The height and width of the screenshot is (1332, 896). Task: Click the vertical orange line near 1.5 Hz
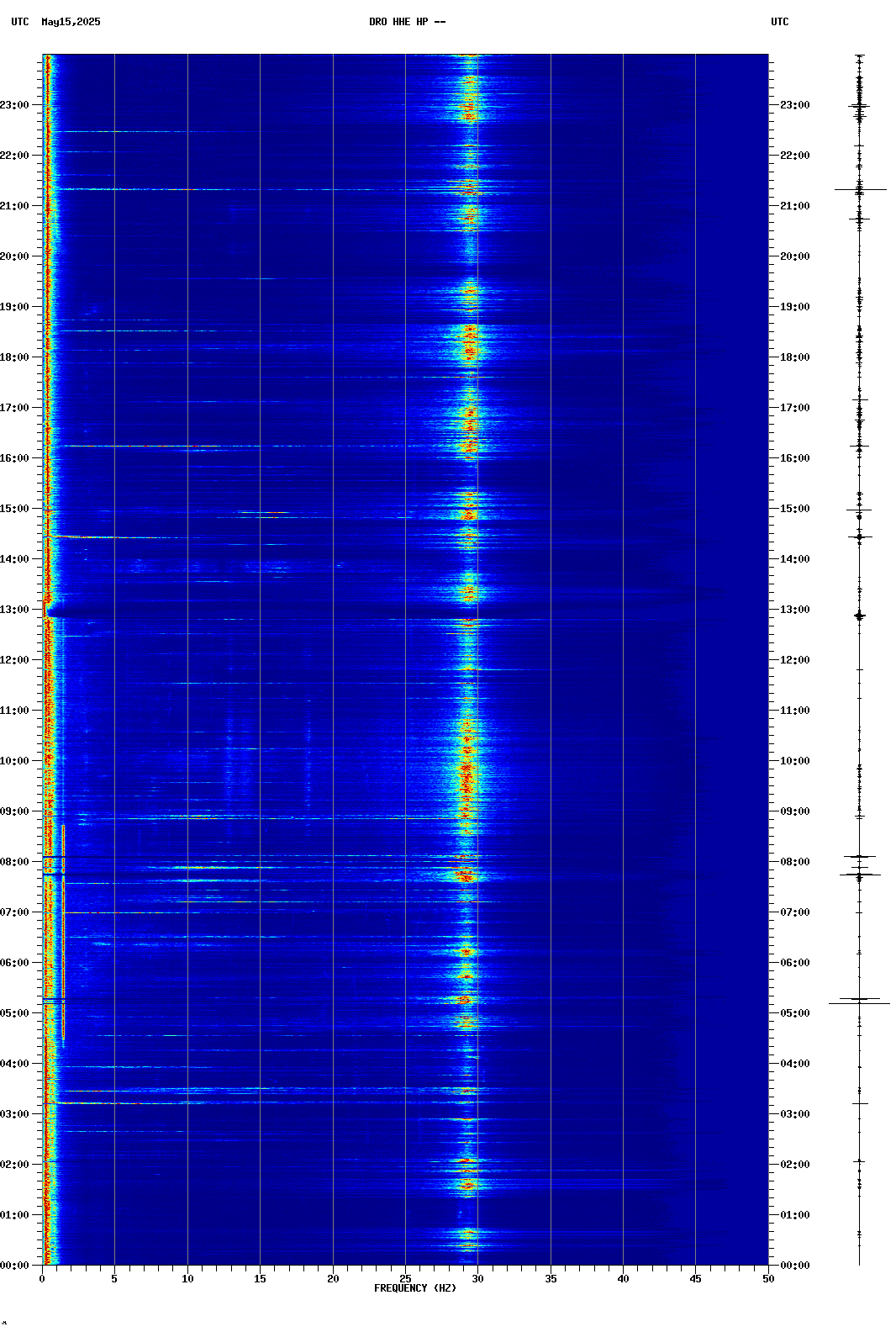pos(63,933)
